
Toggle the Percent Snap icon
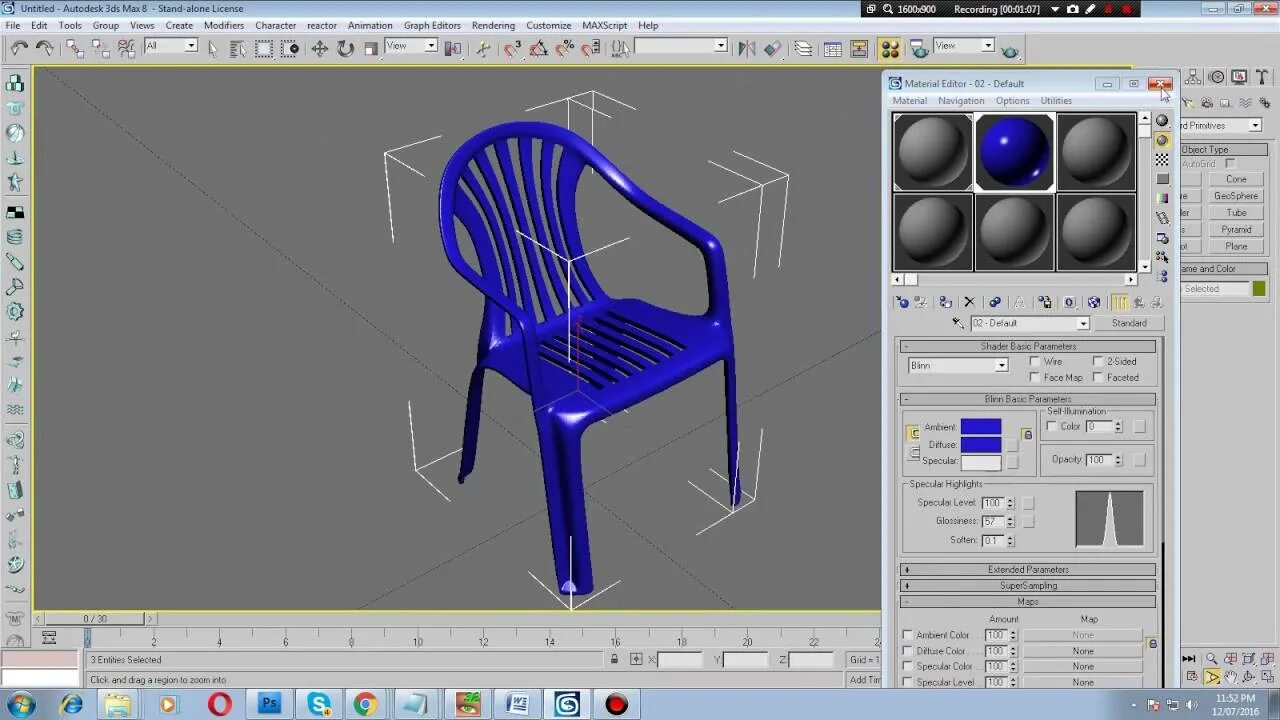(x=564, y=47)
